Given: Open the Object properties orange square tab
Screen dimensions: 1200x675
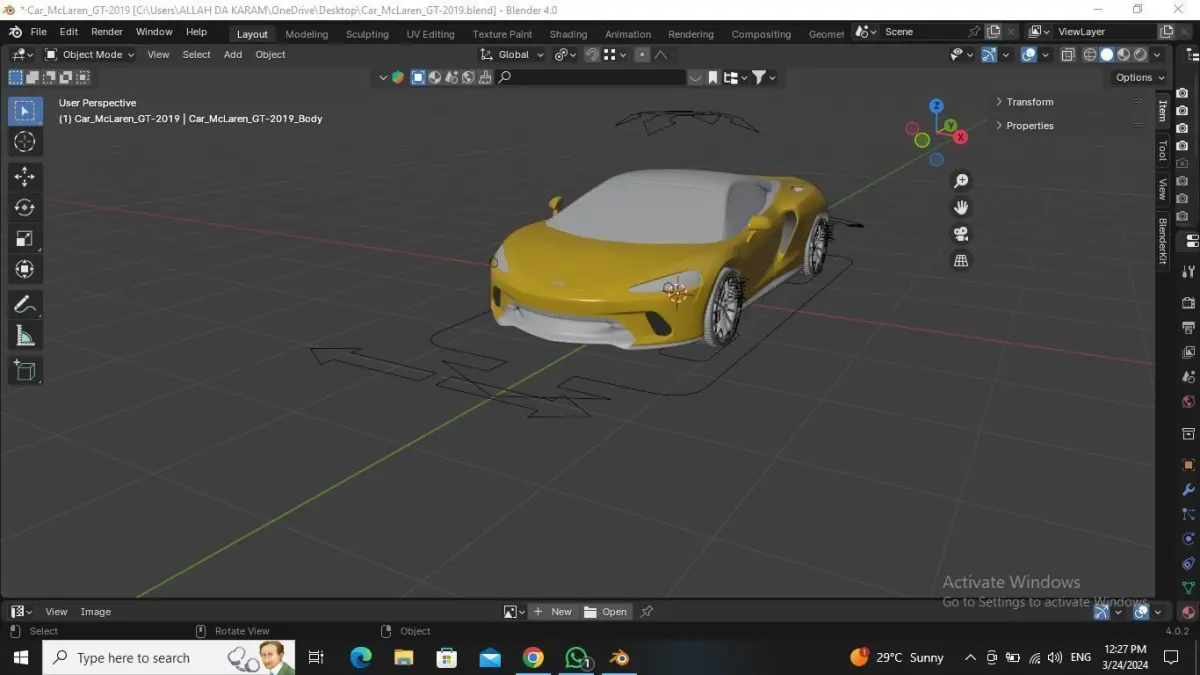Looking at the screenshot, I should tap(1189, 465).
